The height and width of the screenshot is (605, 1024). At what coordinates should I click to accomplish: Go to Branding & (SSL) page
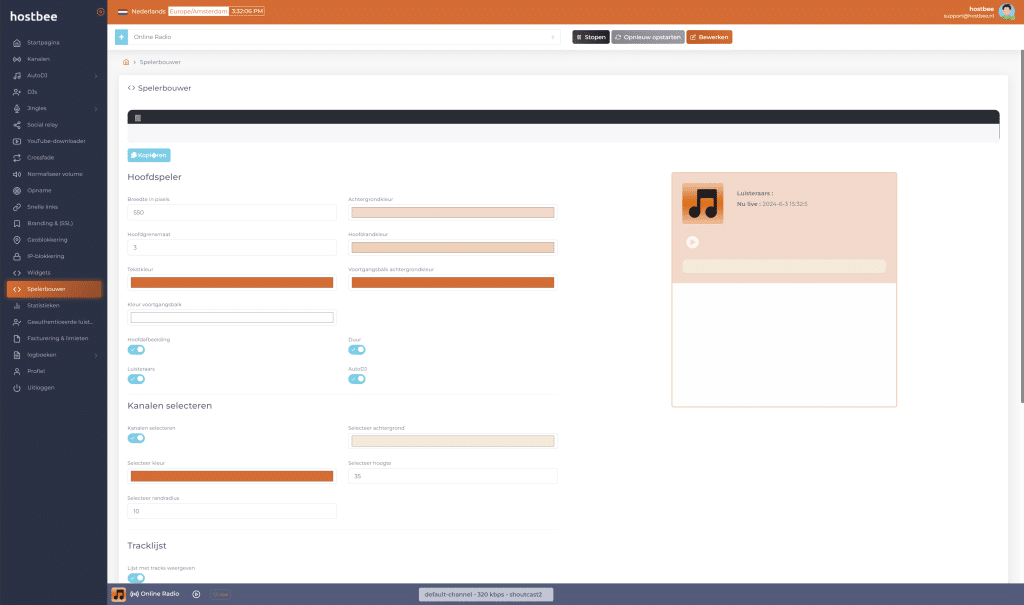click(50, 223)
